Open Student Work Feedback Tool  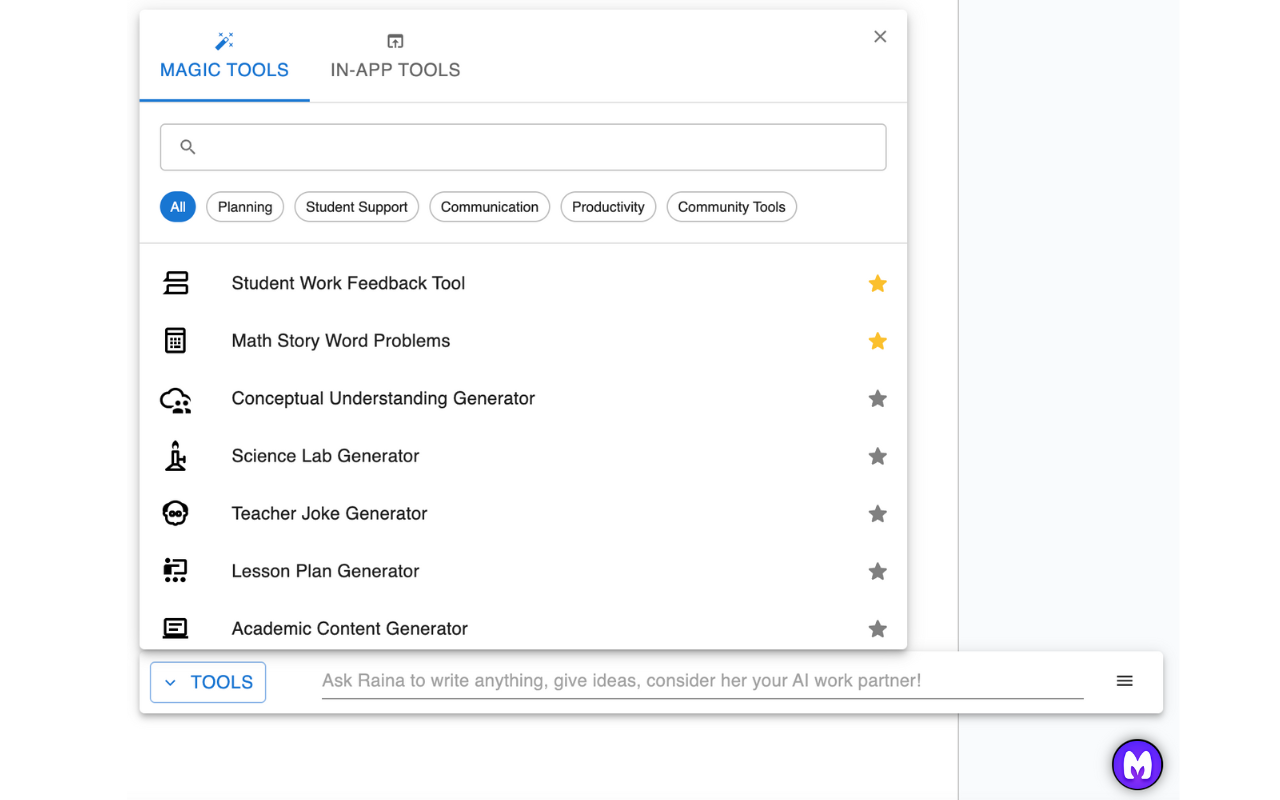[348, 283]
